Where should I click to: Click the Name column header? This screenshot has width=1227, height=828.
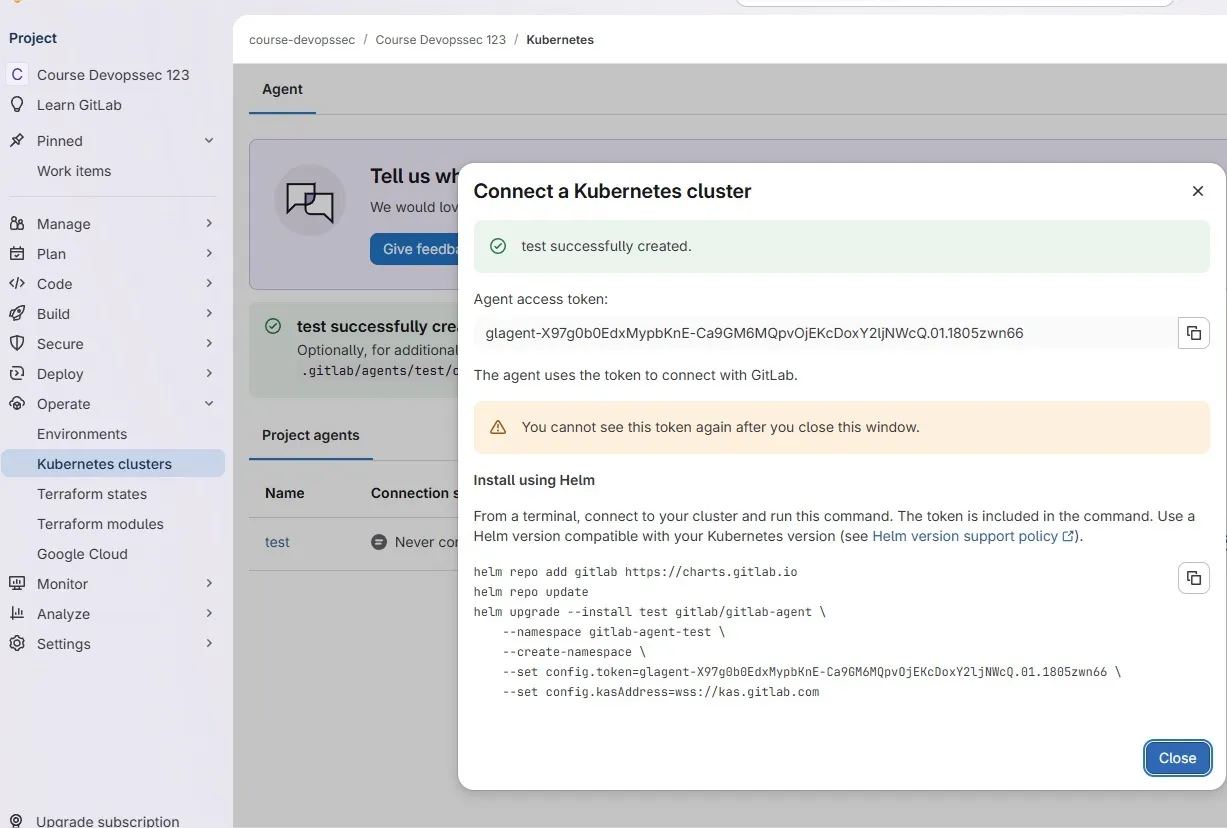pos(285,493)
